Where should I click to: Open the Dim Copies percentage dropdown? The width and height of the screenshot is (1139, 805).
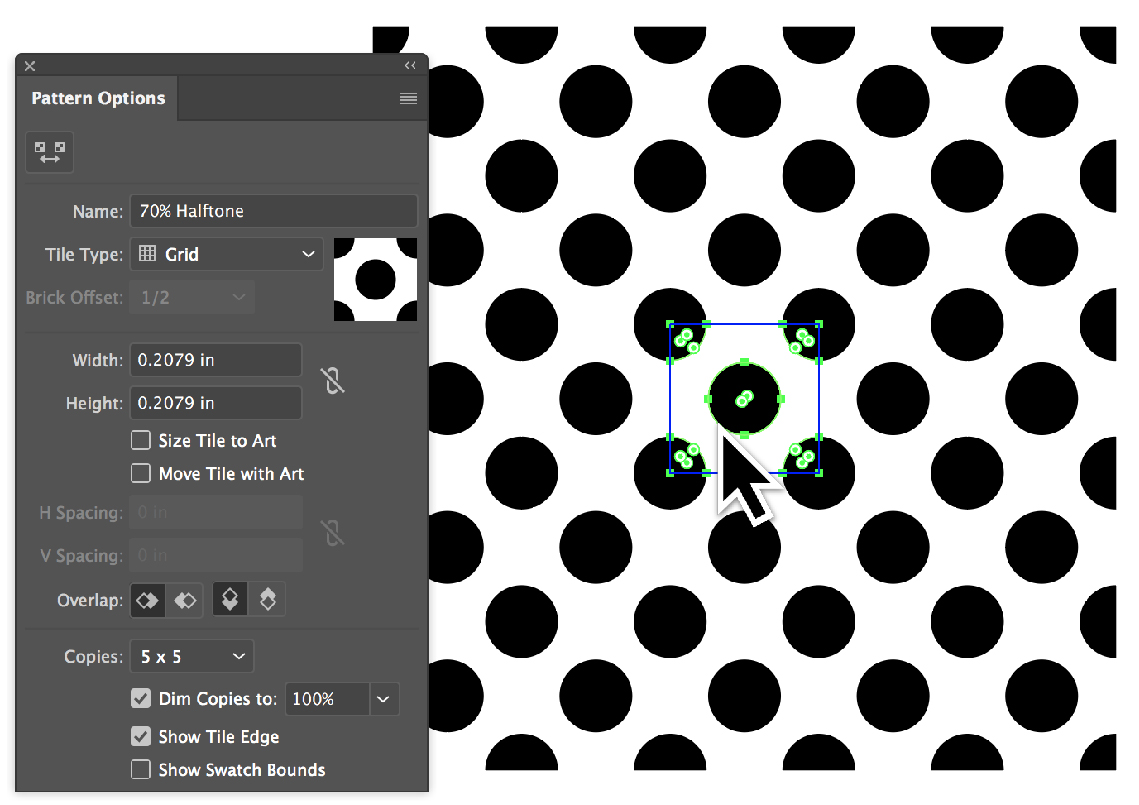tap(383, 698)
